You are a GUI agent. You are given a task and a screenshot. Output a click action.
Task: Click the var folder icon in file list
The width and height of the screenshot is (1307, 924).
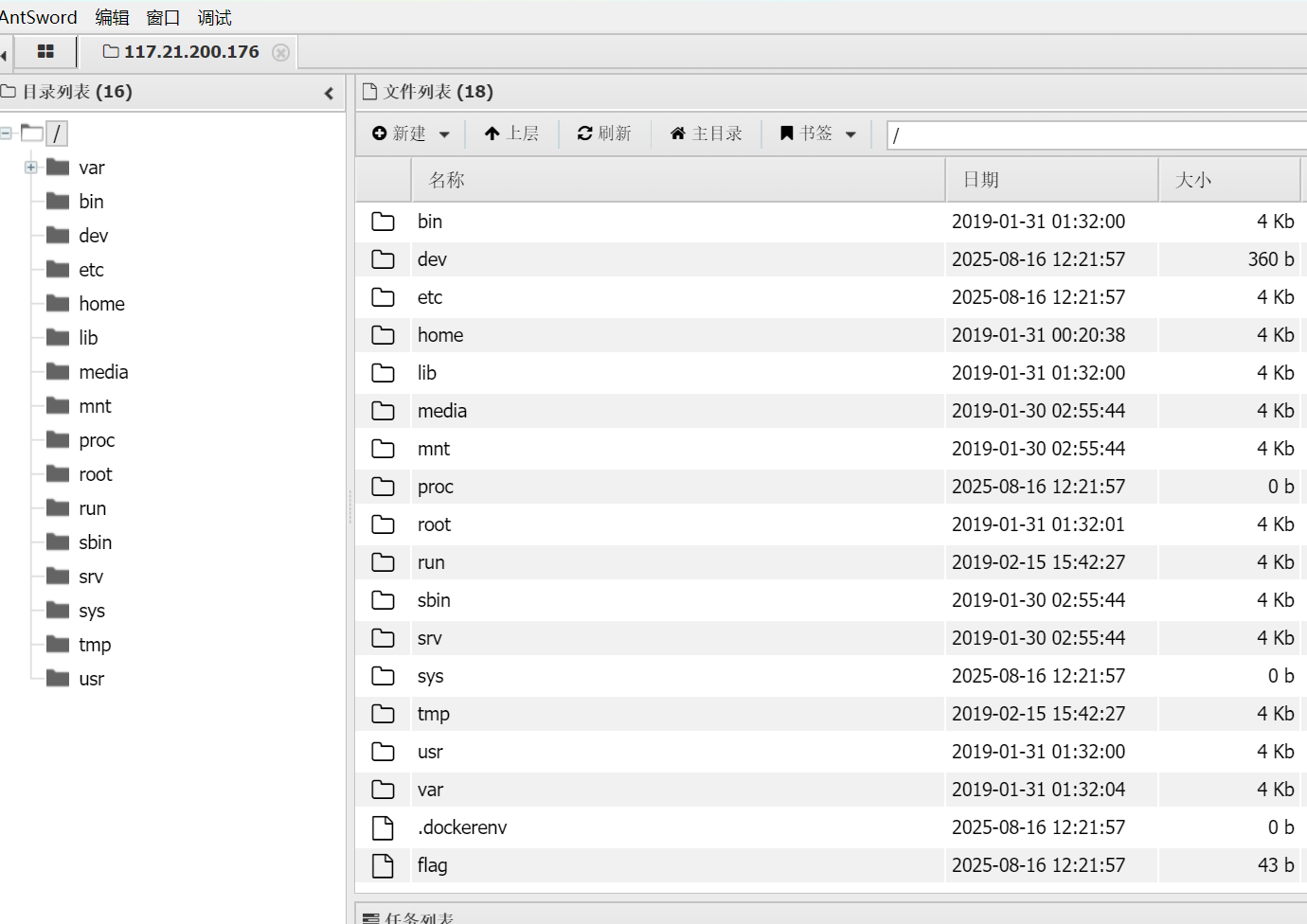point(383,790)
